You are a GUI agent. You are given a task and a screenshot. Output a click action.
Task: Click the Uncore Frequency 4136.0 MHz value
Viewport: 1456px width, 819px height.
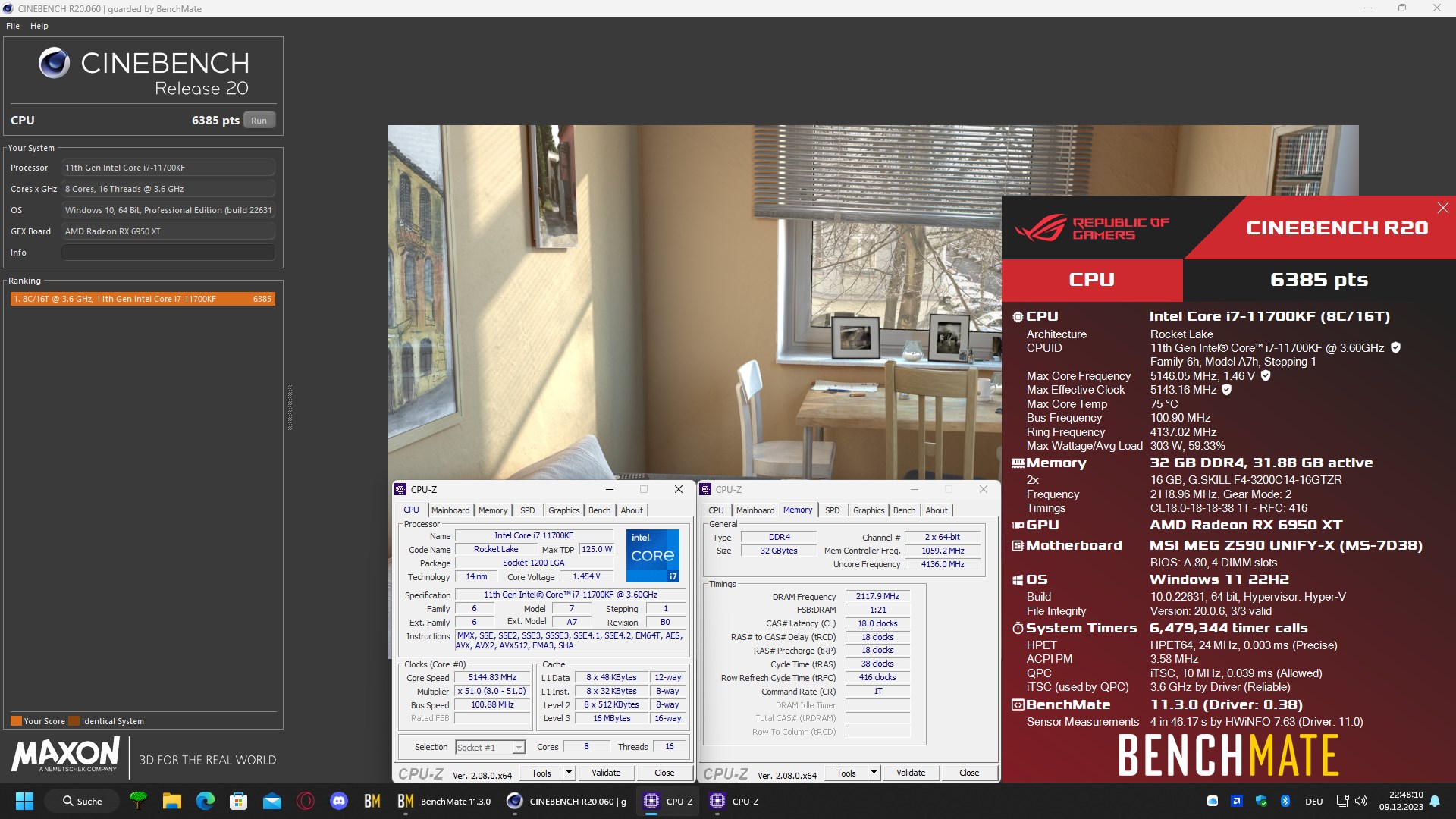click(x=943, y=564)
